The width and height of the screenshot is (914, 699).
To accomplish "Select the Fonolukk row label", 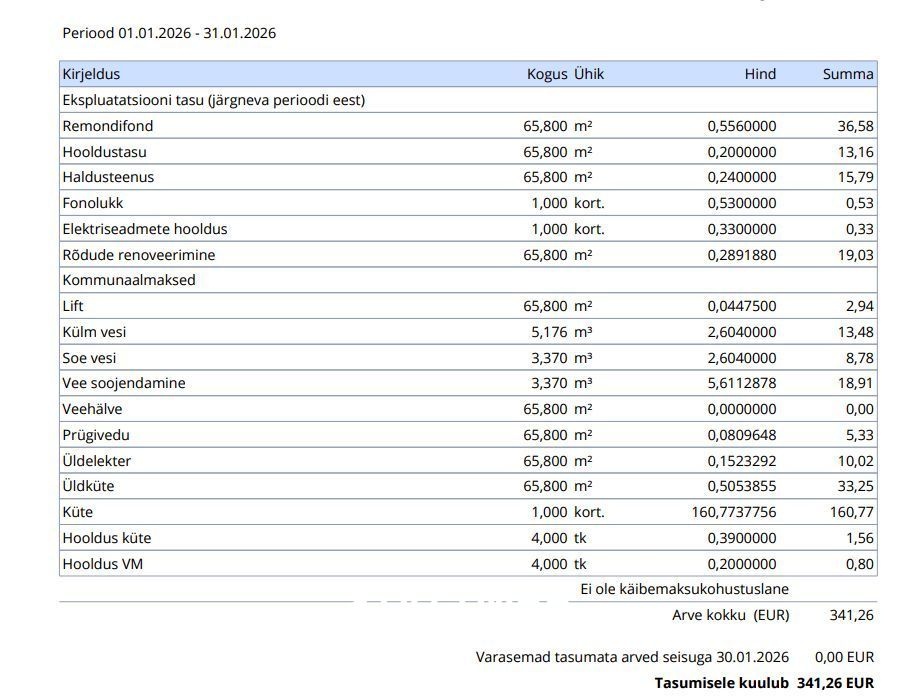I will (x=93, y=203).
